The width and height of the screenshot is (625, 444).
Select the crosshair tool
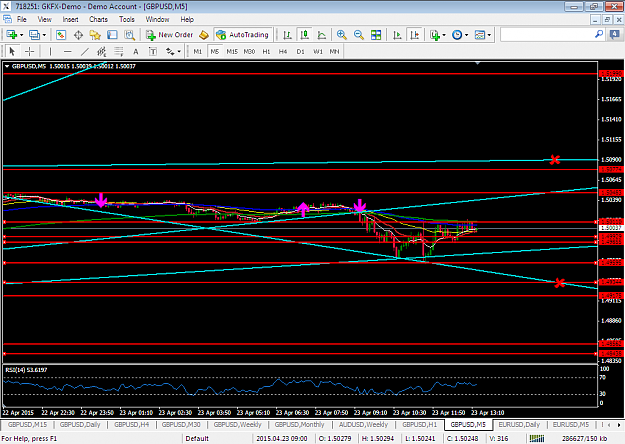coord(29,51)
